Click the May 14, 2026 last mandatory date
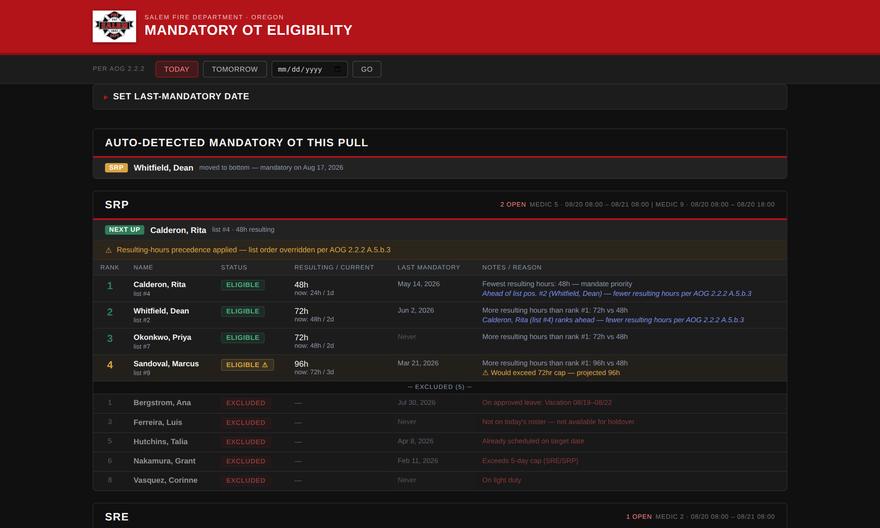Screen dimensions: 880x528 point(419,284)
